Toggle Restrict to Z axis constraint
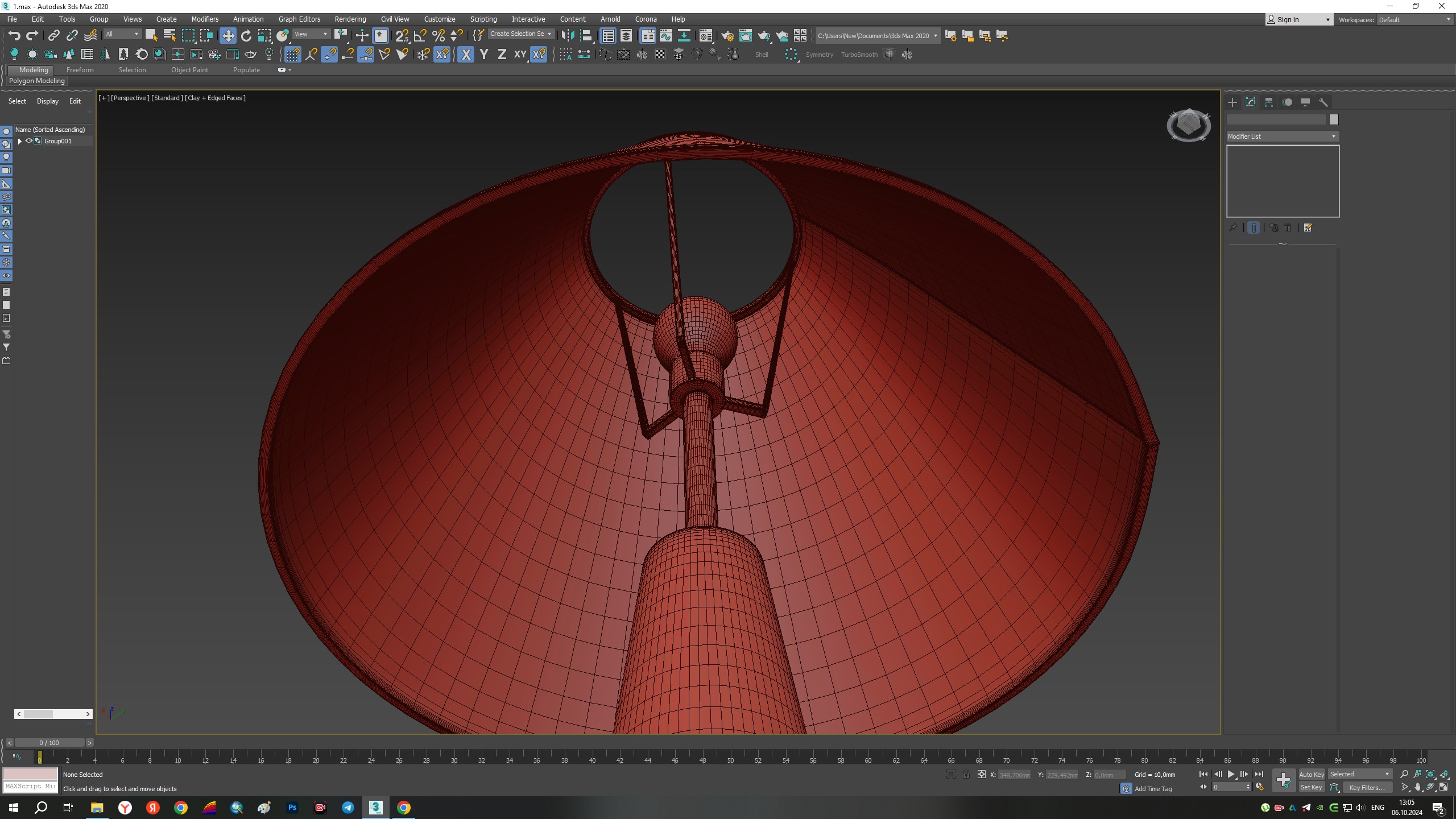Image resolution: width=1456 pixels, height=819 pixels. click(502, 55)
